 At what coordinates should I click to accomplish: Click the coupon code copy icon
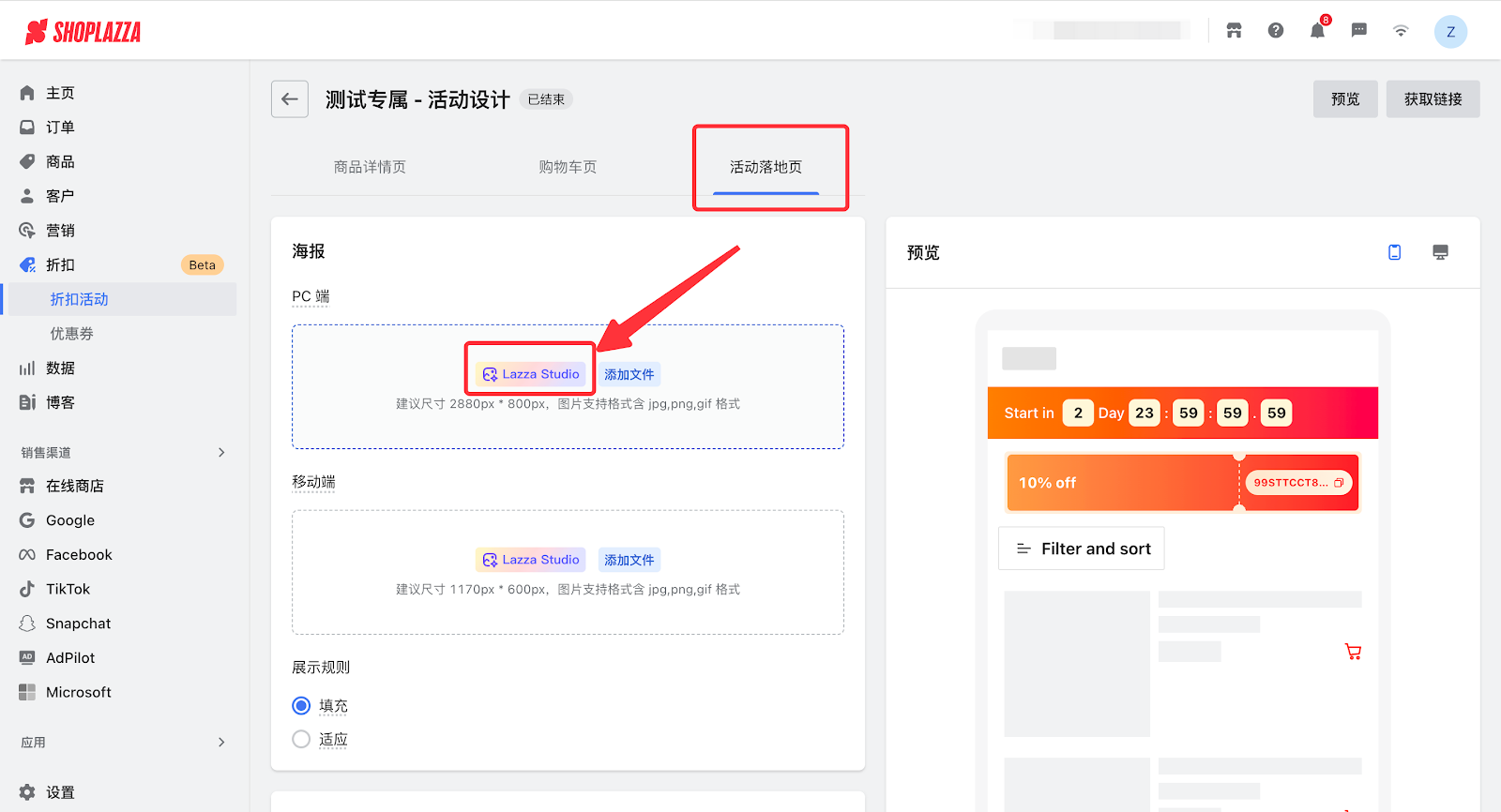click(x=1339, y=483)
